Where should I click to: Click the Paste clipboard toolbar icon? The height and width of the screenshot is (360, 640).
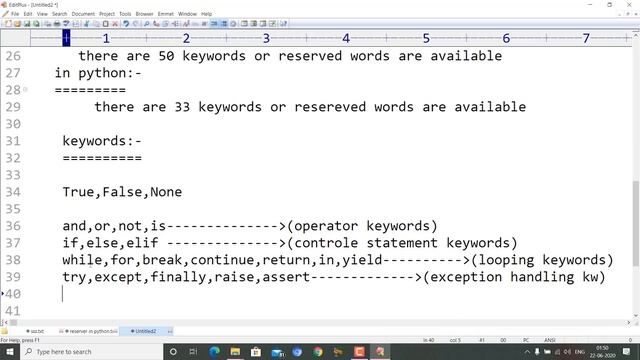click(105, 24)
